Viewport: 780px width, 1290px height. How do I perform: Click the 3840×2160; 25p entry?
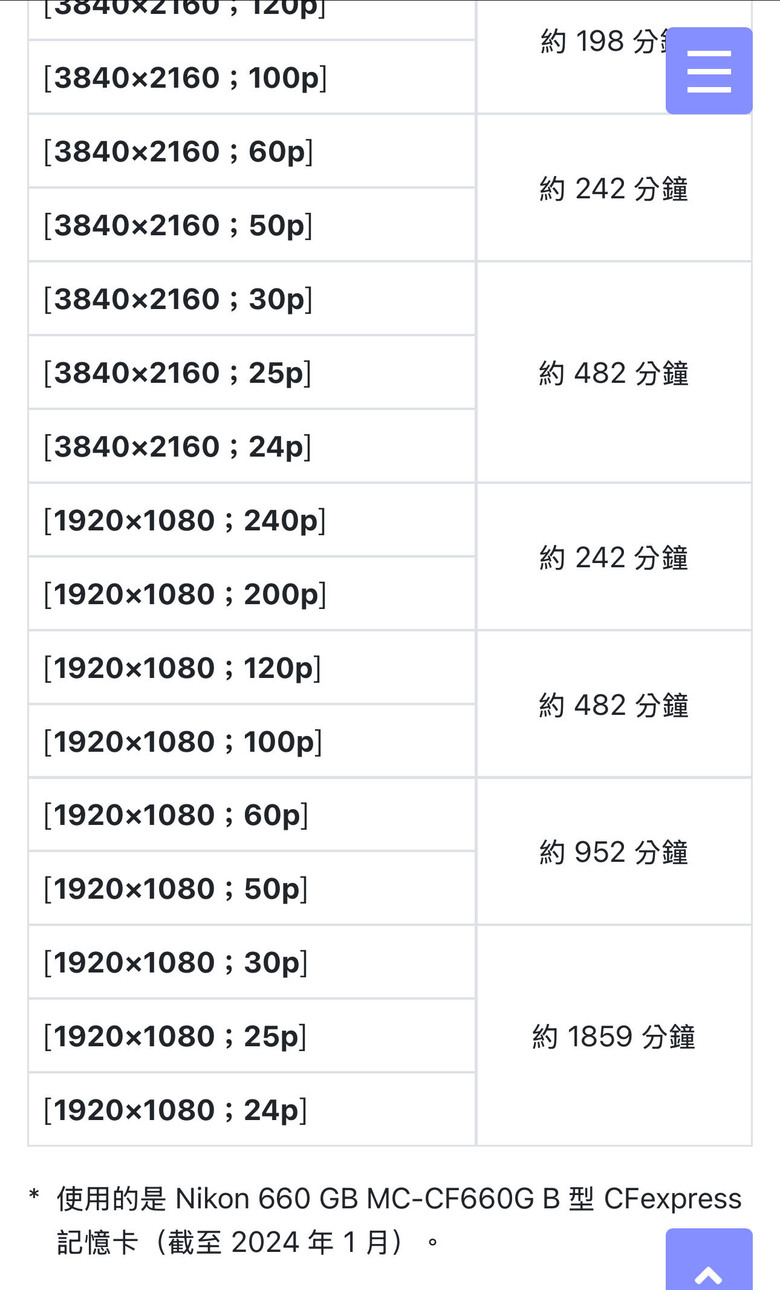point(252,372)
